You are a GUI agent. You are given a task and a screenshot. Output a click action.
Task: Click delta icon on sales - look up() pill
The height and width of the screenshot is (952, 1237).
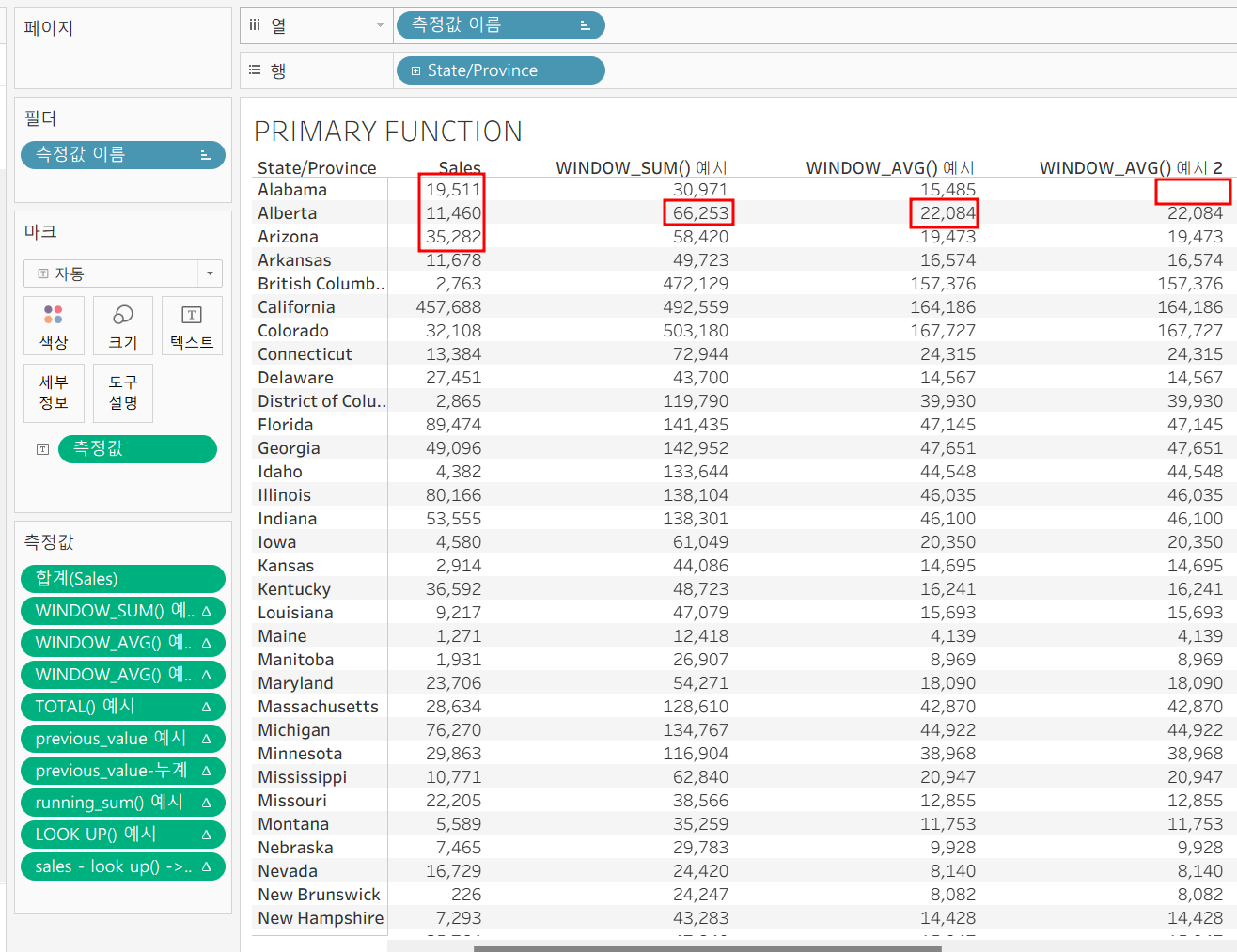(206, 866)
